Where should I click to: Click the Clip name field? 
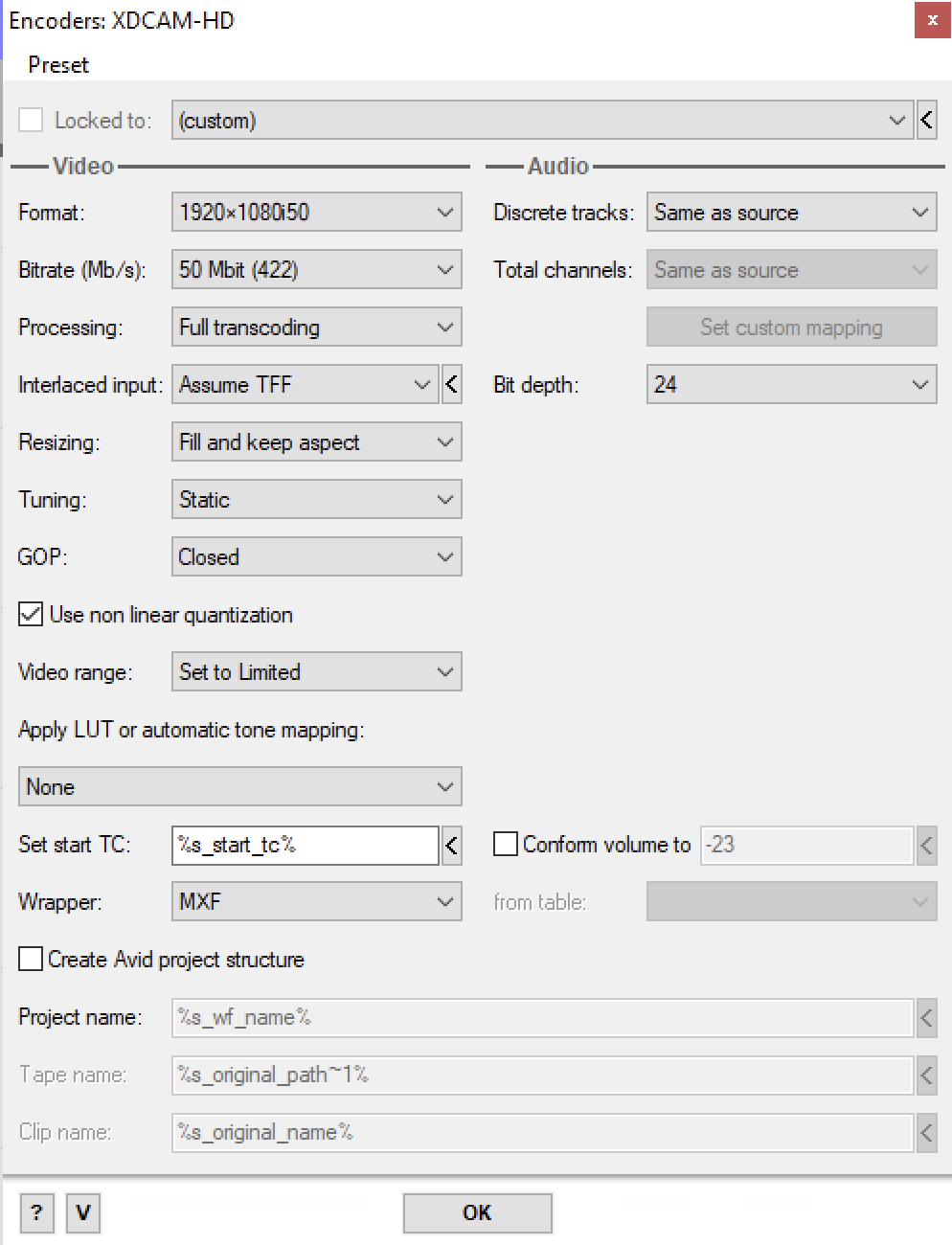[542, 1132]
